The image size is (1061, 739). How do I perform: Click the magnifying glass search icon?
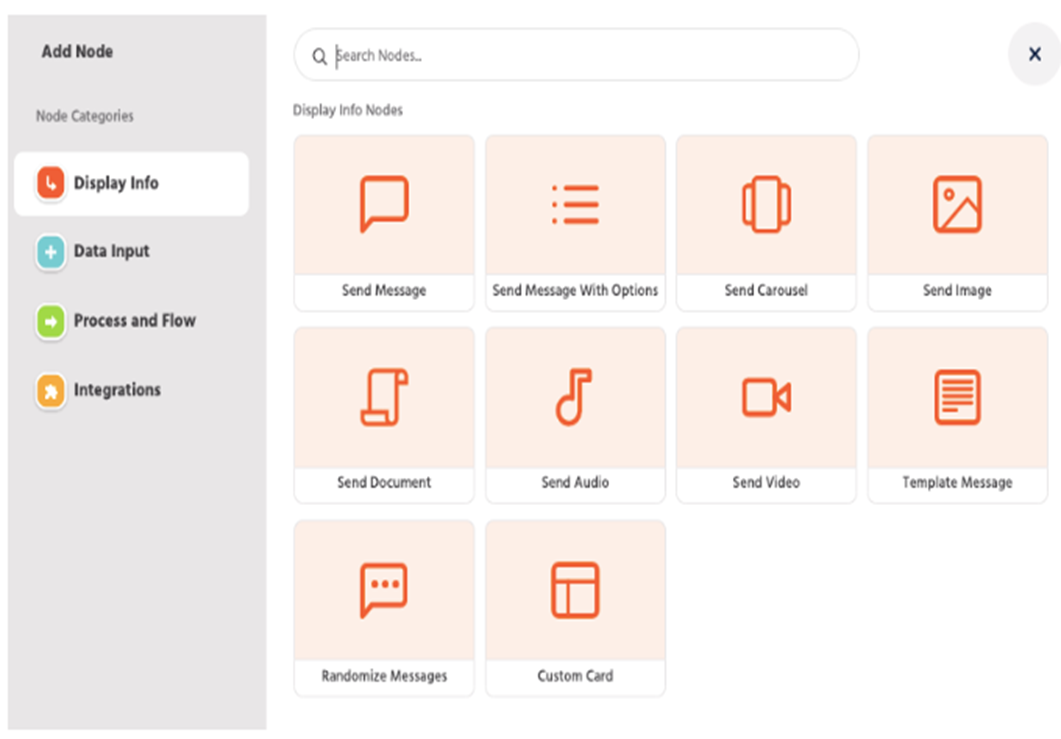click(319, 57)
